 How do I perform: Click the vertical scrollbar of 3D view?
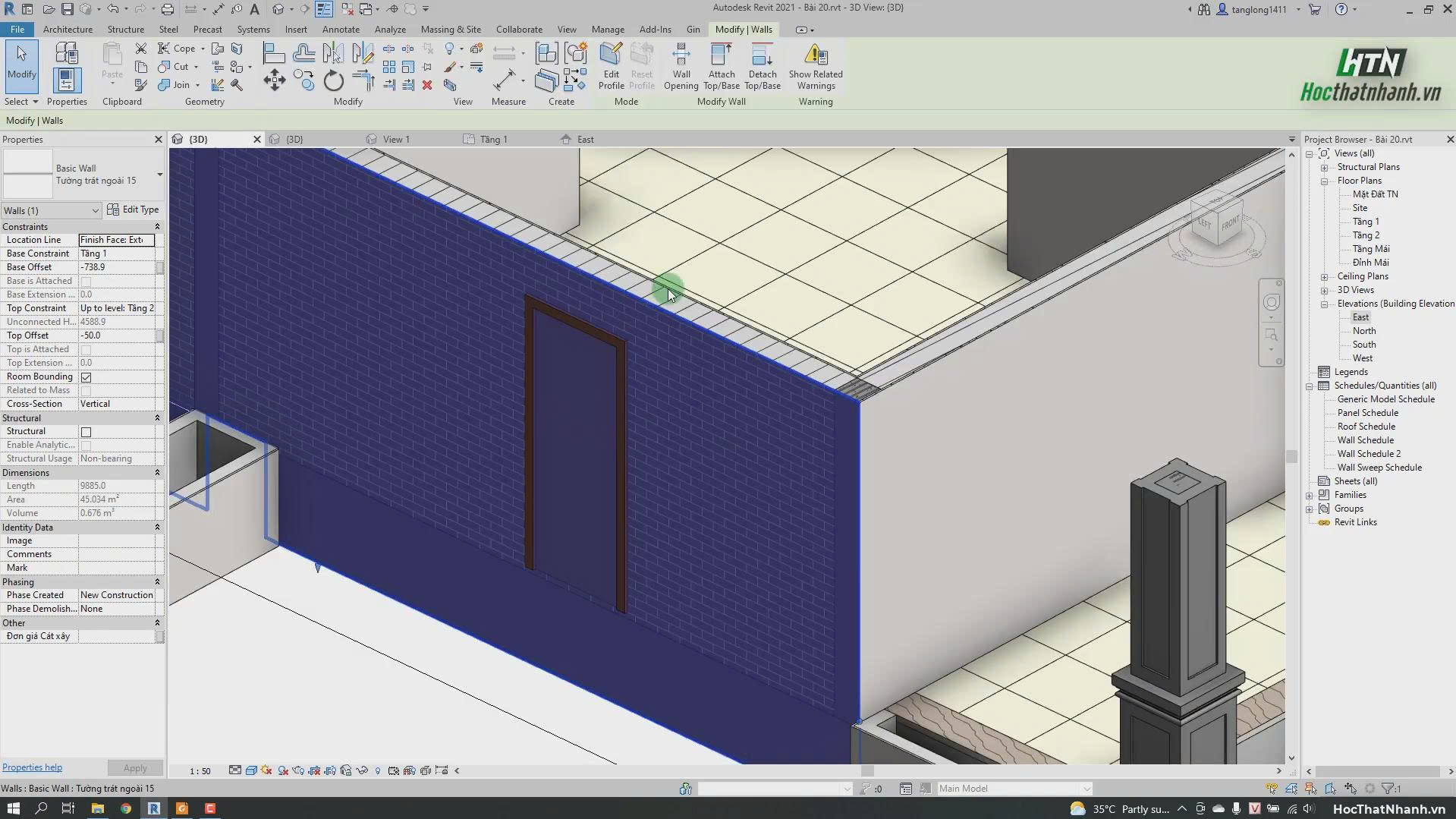click(1291, 455)
